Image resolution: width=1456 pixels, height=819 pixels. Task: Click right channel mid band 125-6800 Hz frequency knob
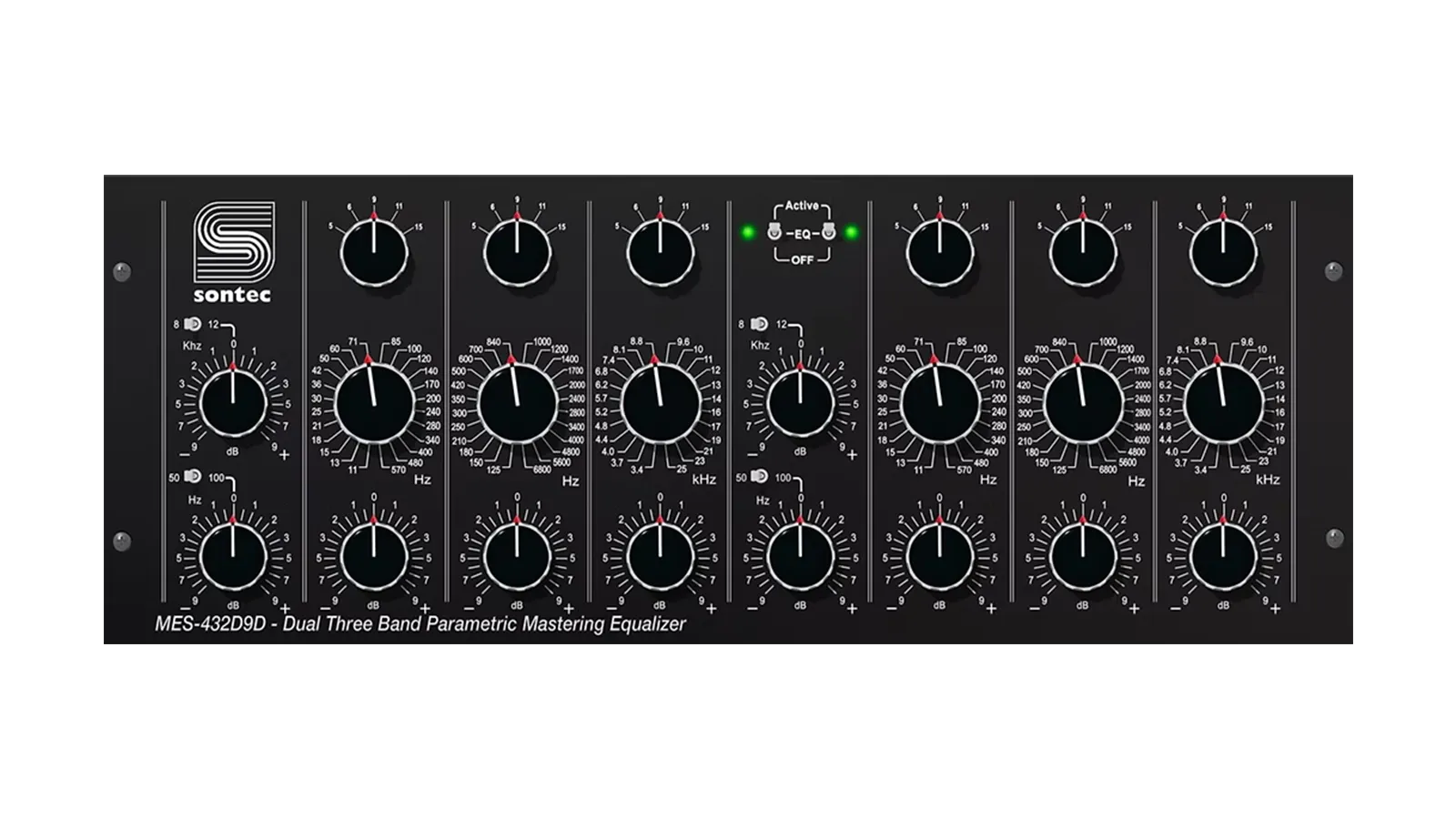(1083, 404)
